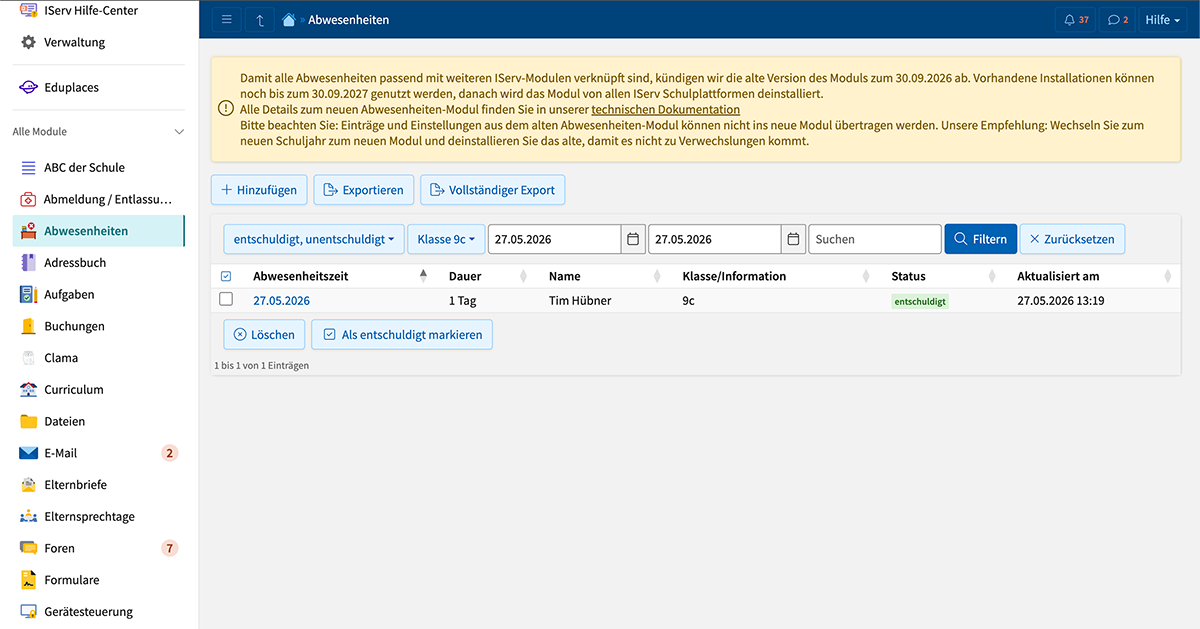Click the 27.05.2026 13:19 updated cell

1060,300
